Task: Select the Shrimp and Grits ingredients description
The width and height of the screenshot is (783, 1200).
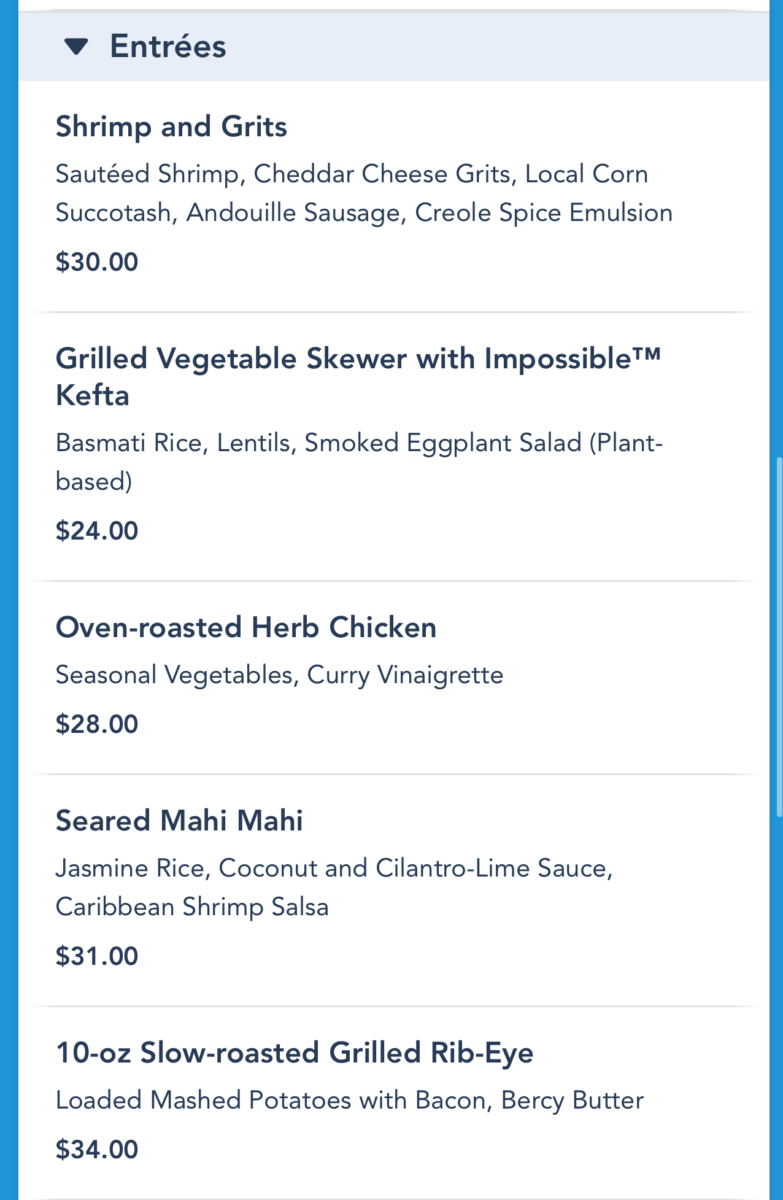Action: [x=364, y=193]
